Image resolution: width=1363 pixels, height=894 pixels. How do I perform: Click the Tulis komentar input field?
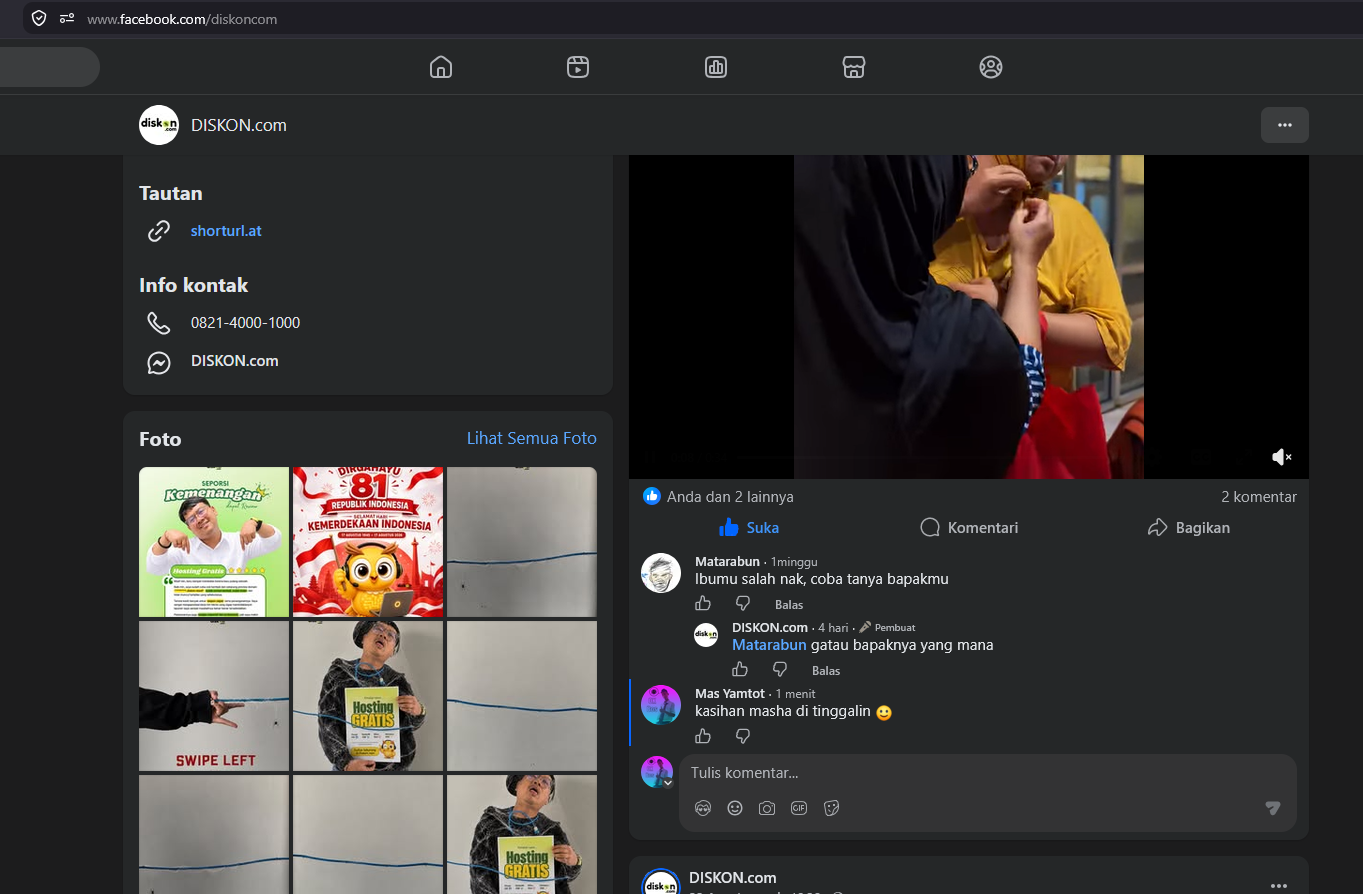[x=988, y=773]
